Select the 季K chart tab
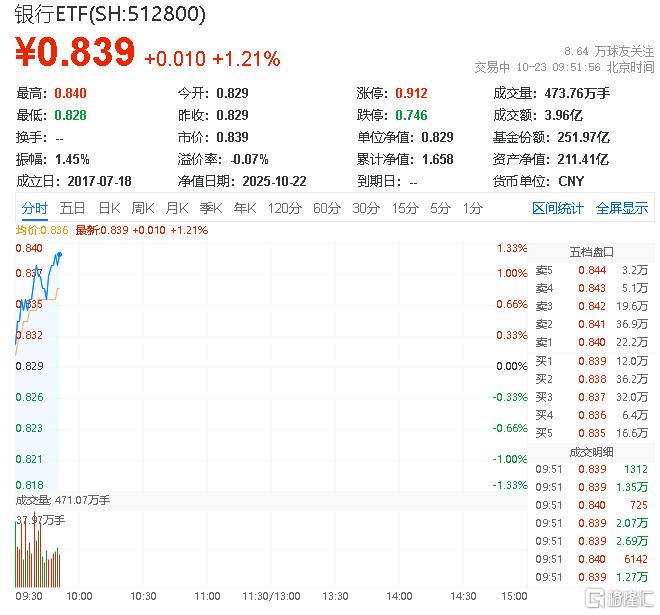 tap(211, 208)
